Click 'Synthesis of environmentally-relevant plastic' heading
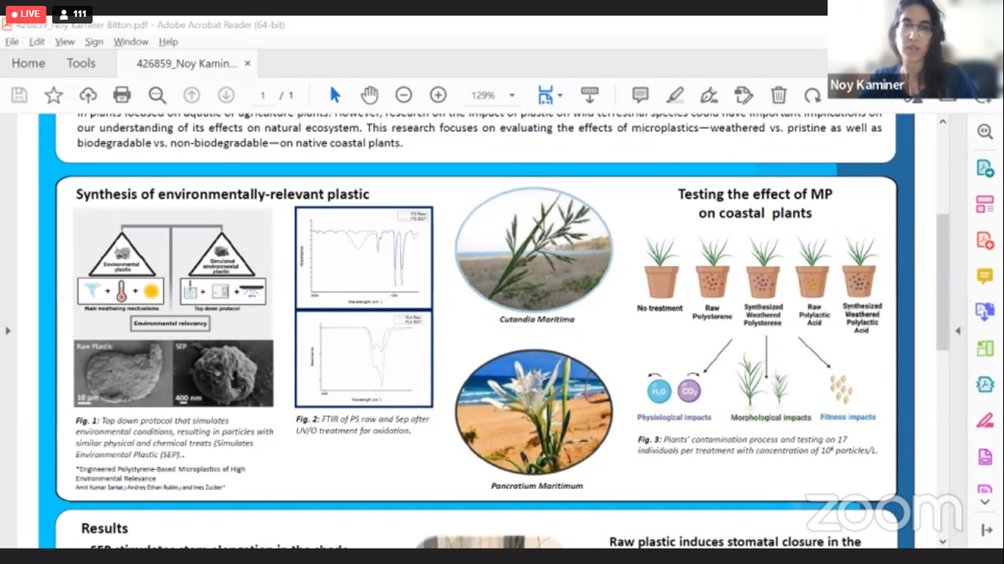The image size is (1004, 564). click(222, 194)
